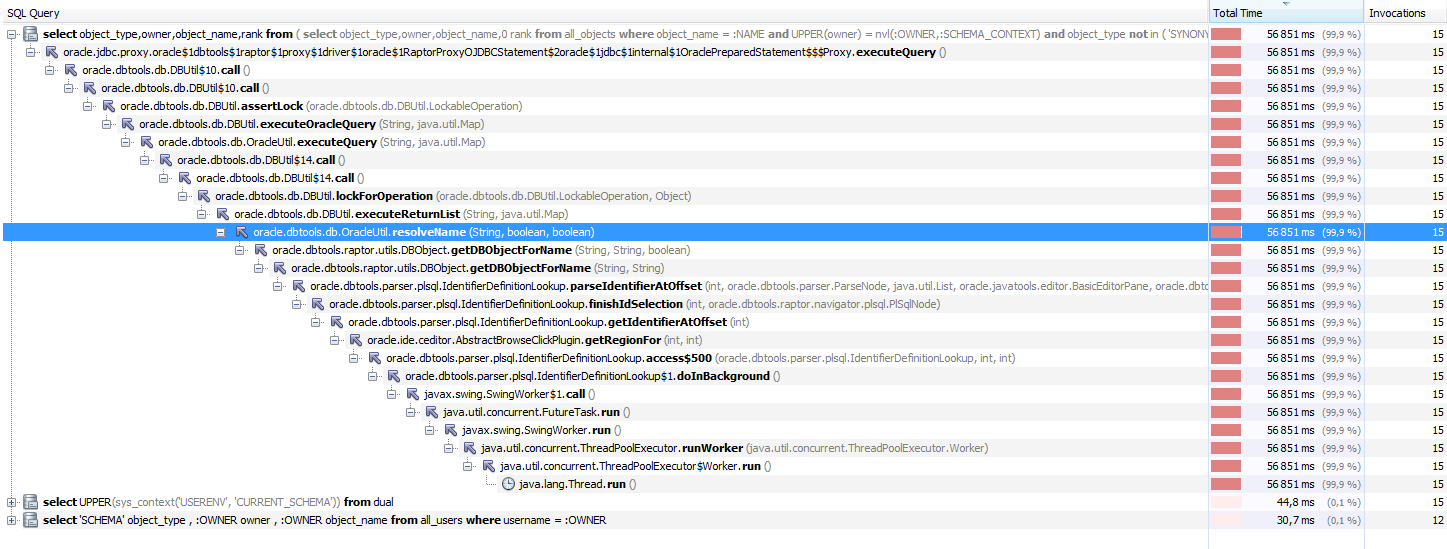Expand the select UPPER(sys_context query node
The height and width of the screenshot is (549, 1447).
point(12,502)
